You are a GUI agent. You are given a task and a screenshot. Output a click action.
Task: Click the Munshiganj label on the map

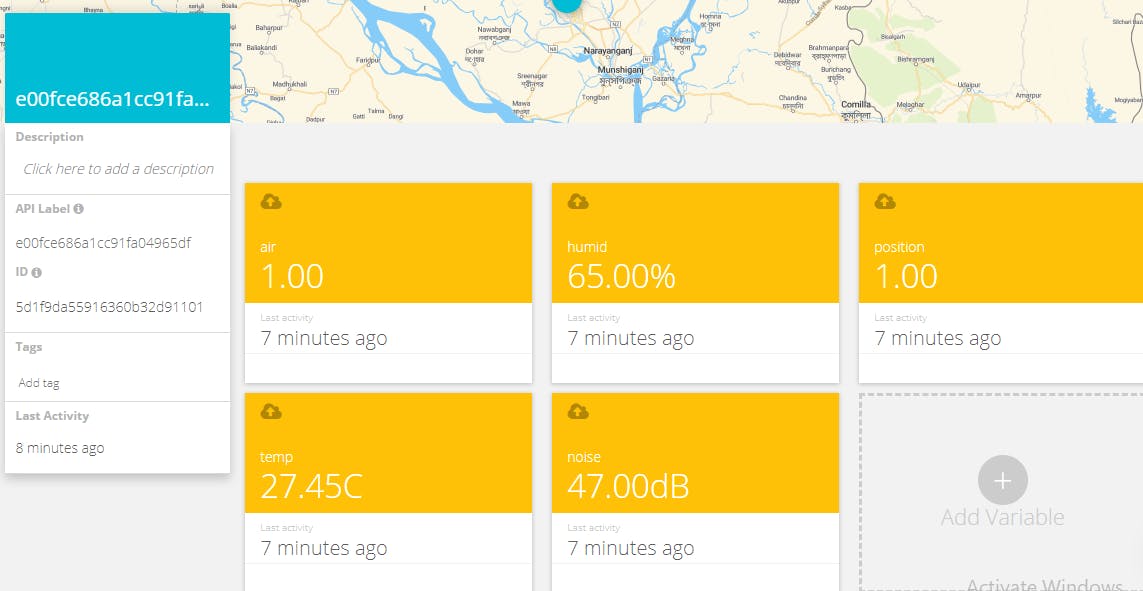point(620,69)
